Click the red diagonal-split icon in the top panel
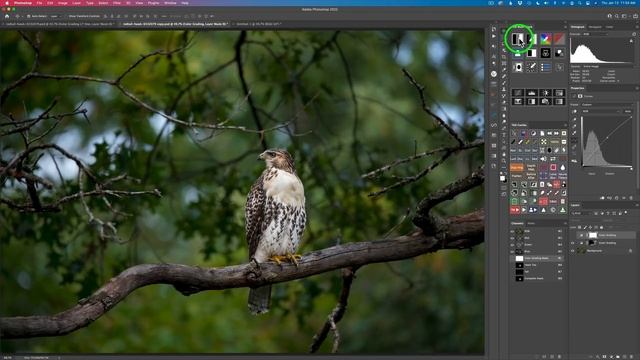 coord(559,39)
